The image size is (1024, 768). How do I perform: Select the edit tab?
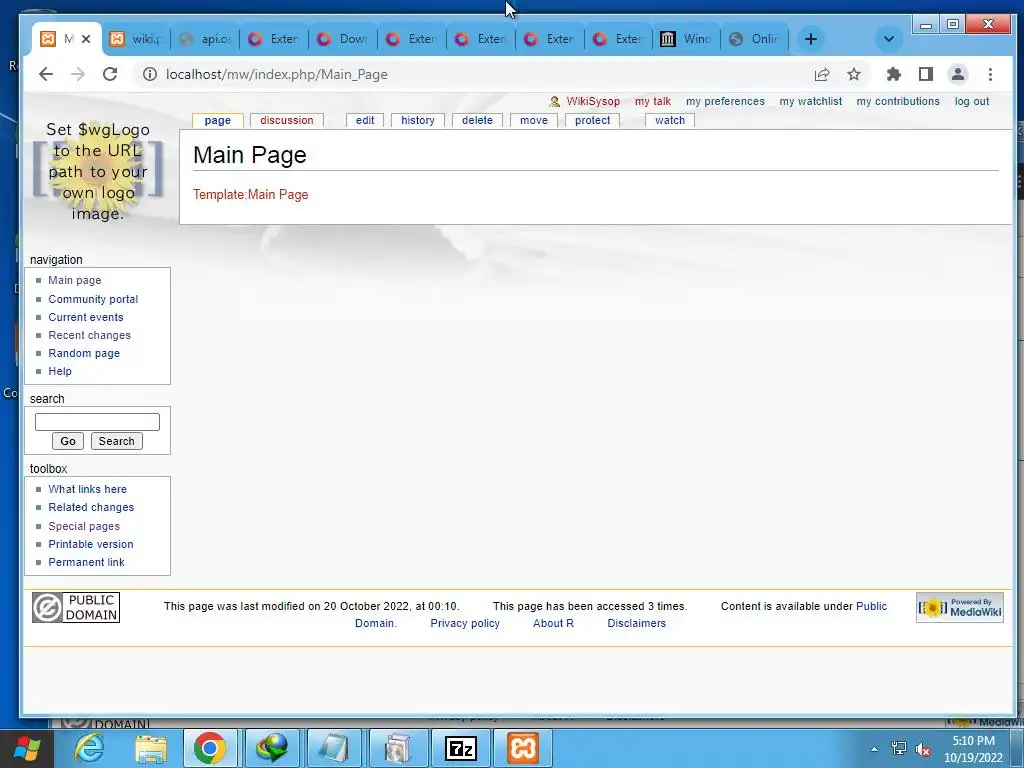(365, 120)
